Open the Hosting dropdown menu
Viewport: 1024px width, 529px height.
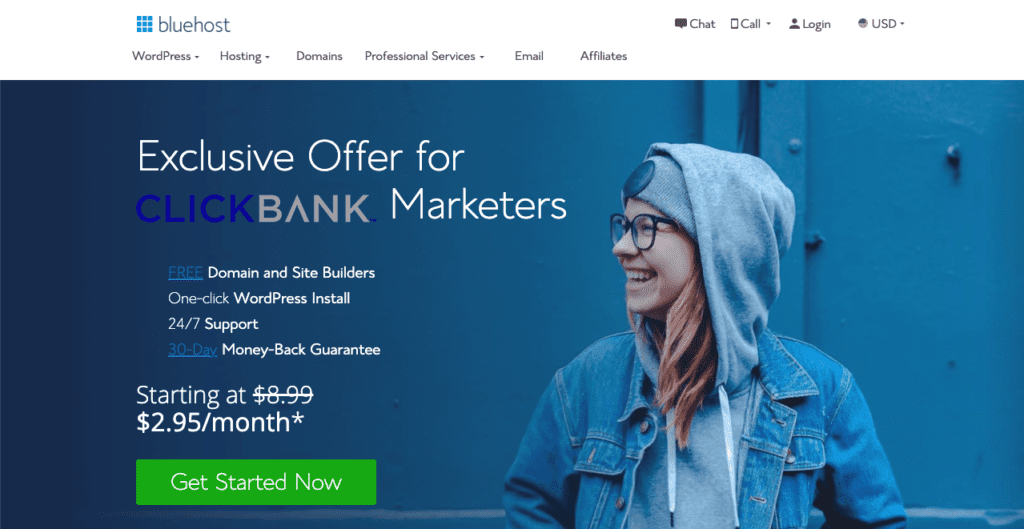click(x=245, y=56)
